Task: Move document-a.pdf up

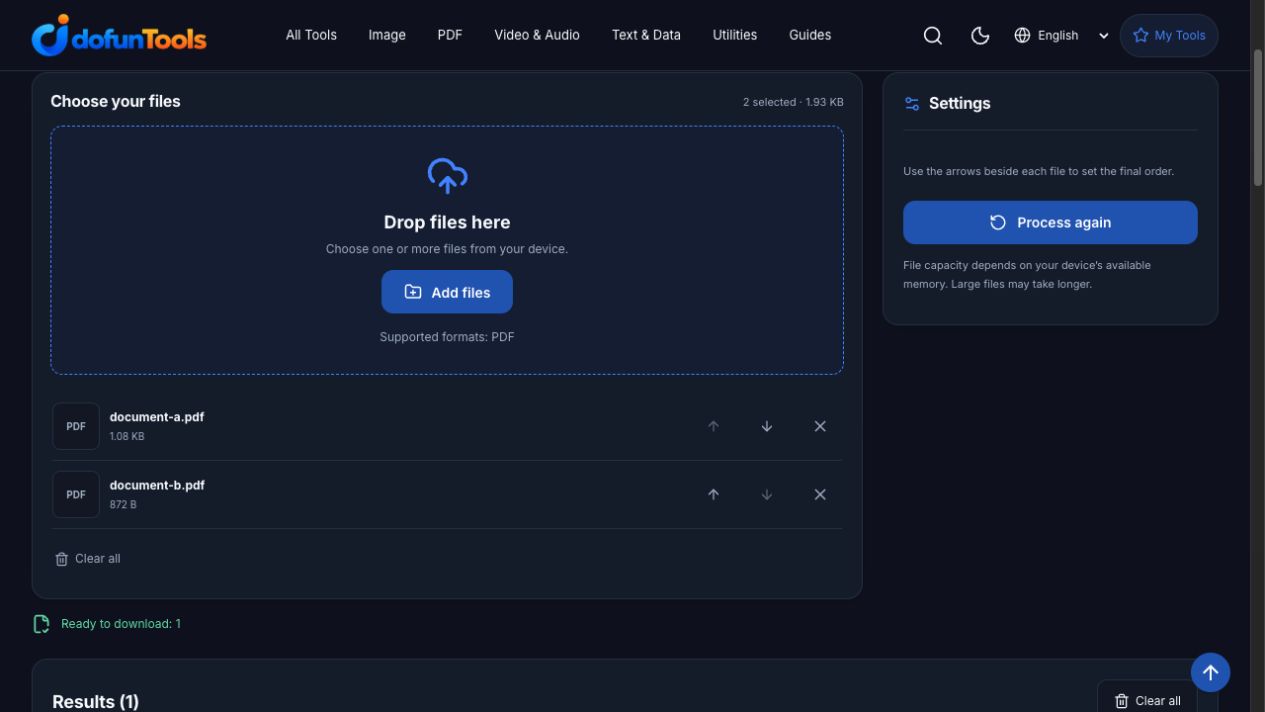Action: coord(713,426)
